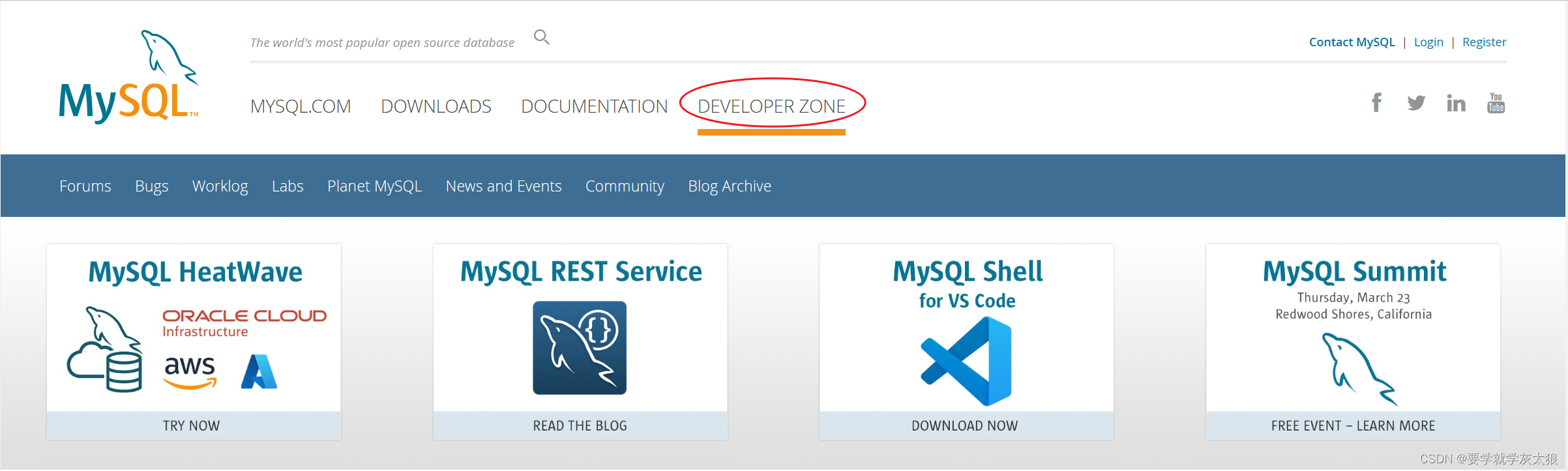
Task: Open the LinkedIn icon
Action: (1456, 103)
